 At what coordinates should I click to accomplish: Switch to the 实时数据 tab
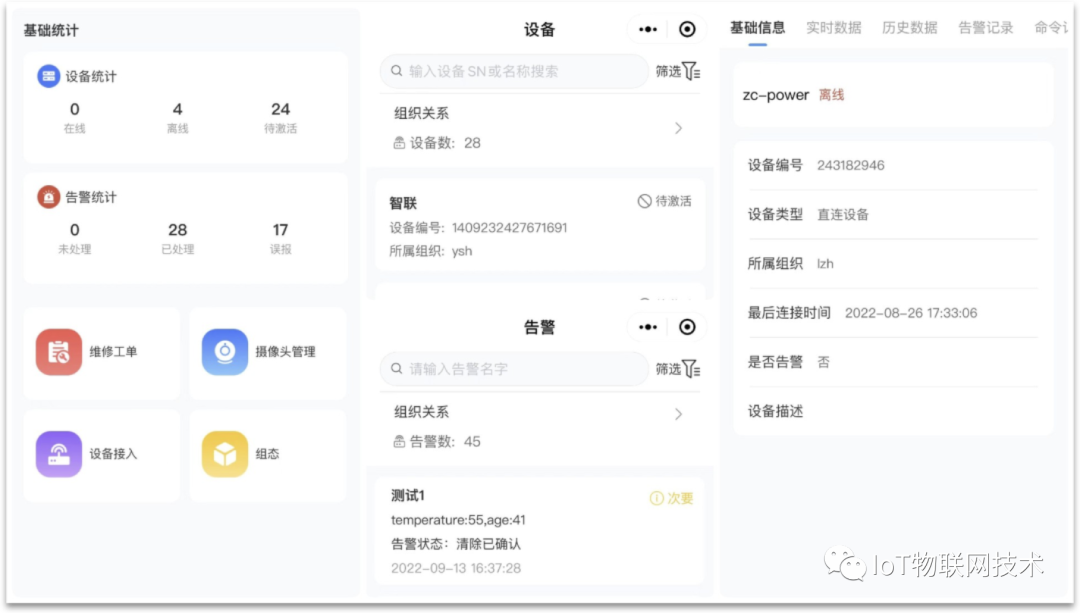[x=833, y=28]
